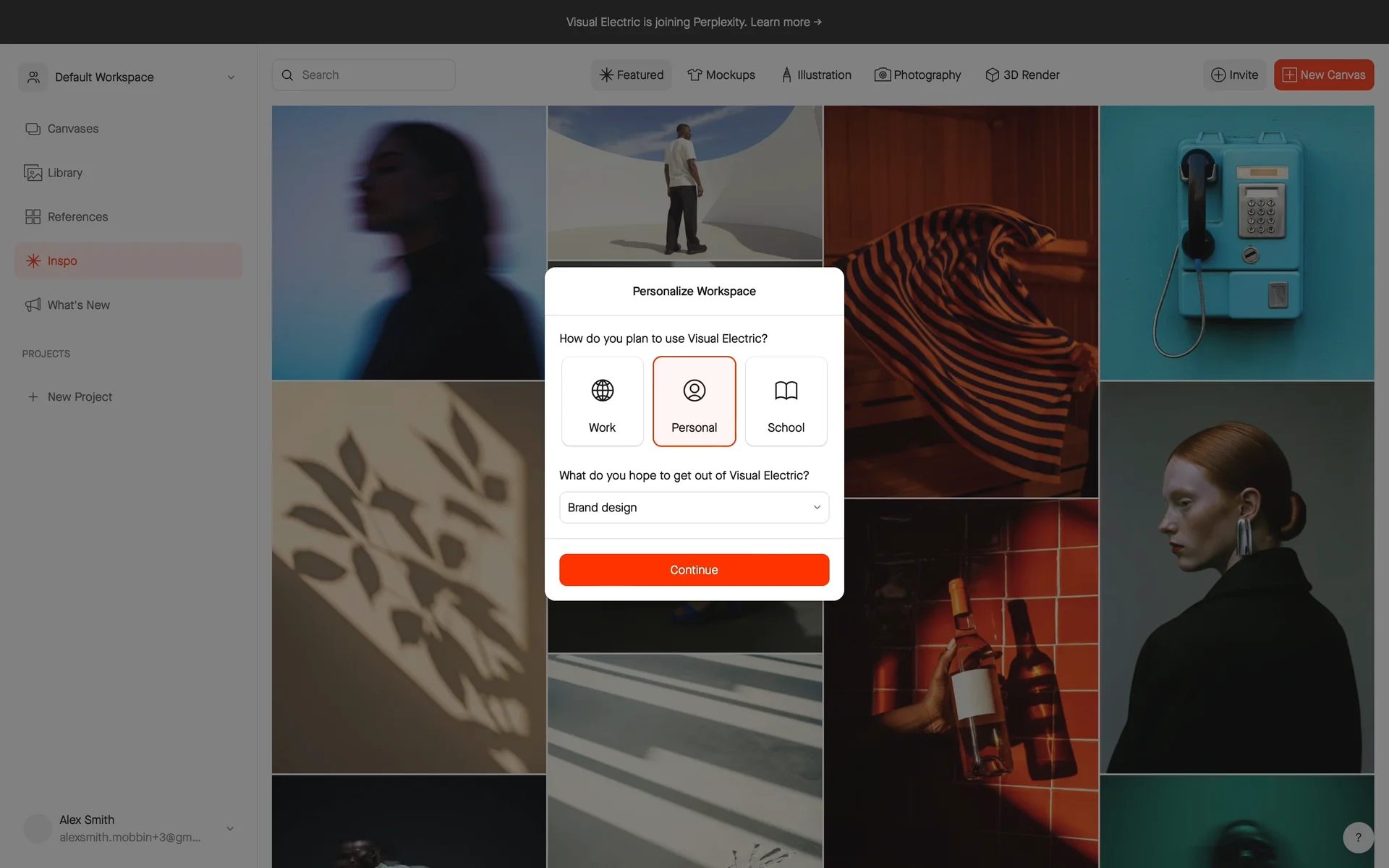Open the Library icon in sidebar
The image size is (1389, 868).
pos(33,173)
